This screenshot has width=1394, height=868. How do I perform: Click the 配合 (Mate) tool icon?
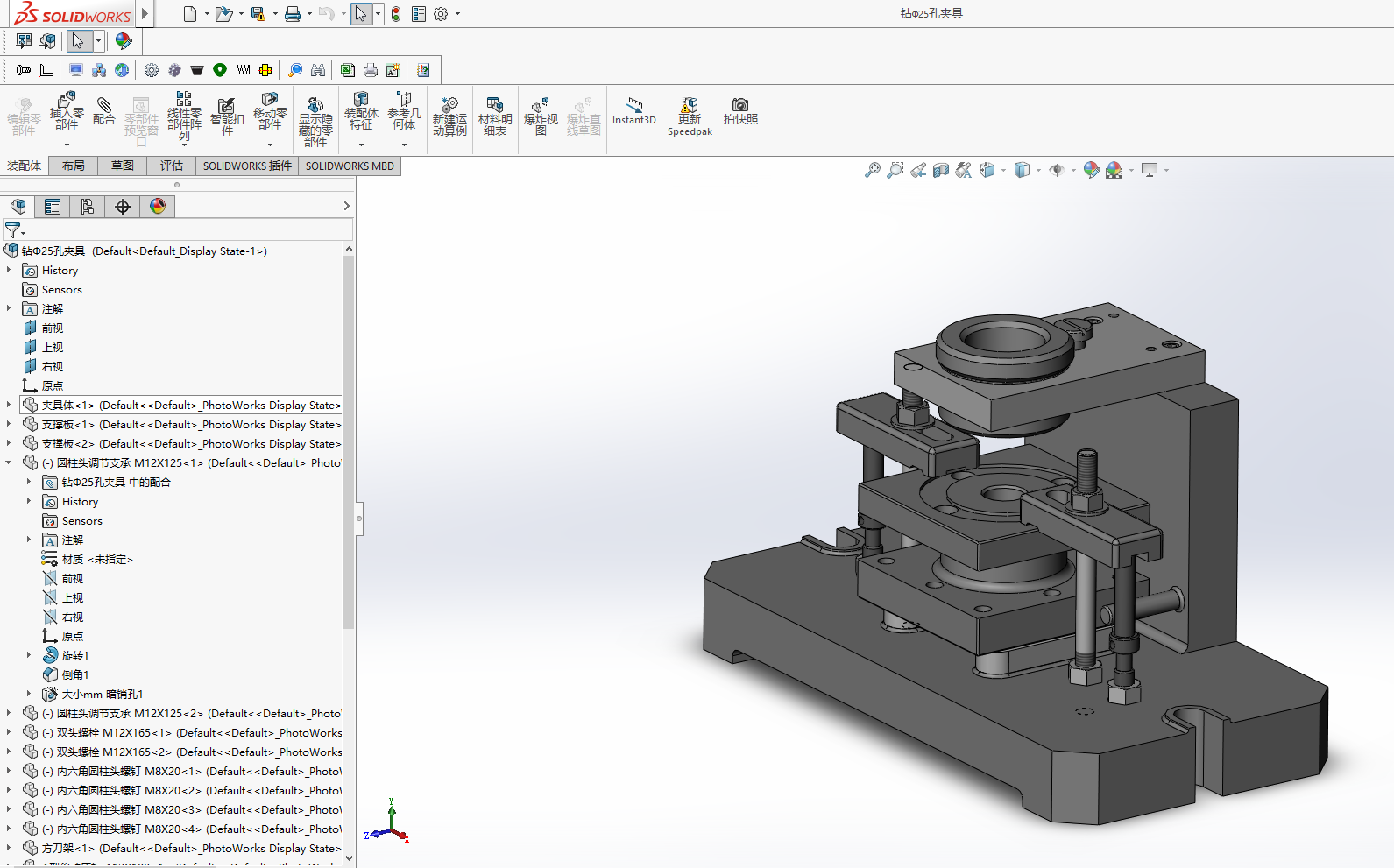[103, 111]
